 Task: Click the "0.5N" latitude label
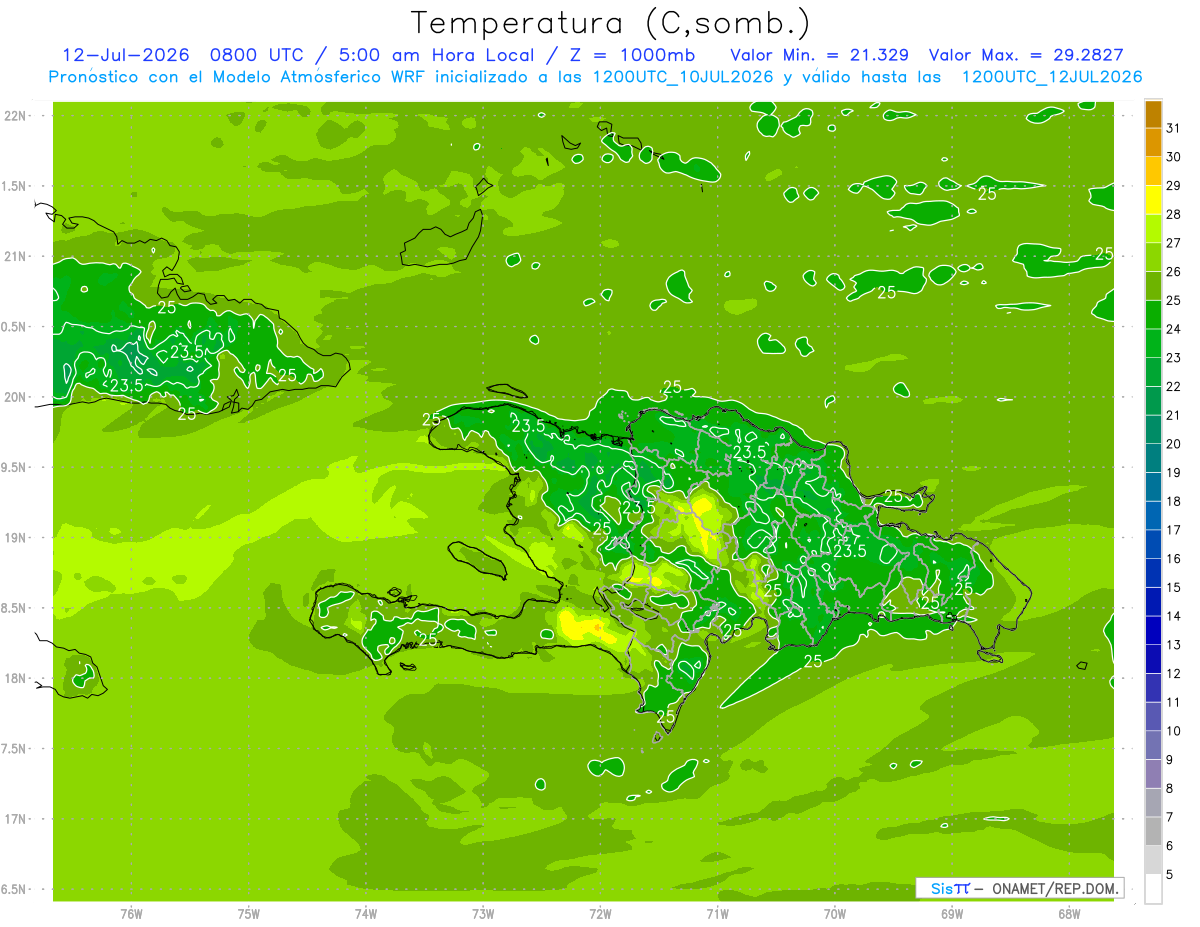point(15,327)
